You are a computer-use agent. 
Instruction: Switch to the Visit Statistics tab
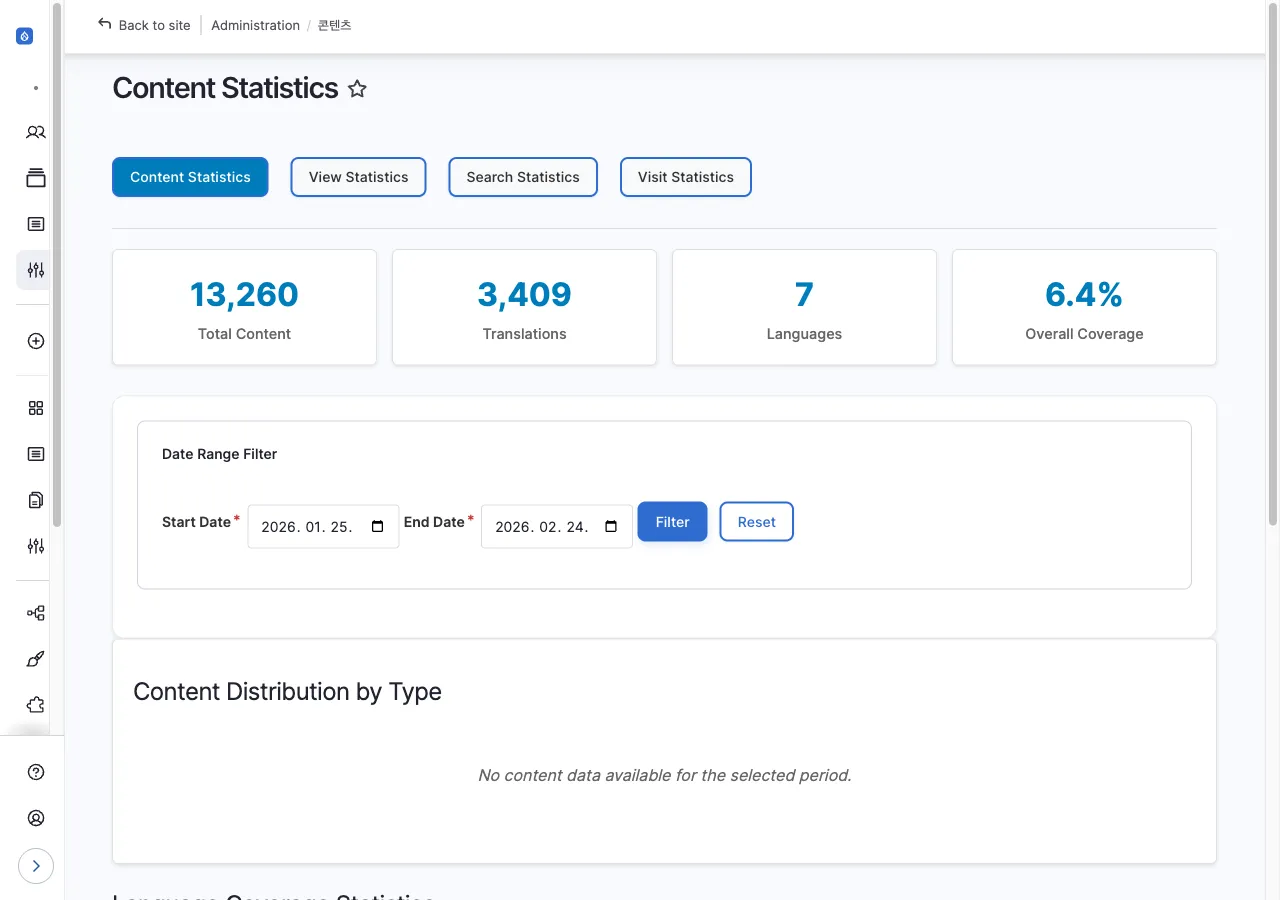click(x=685, y=177)
